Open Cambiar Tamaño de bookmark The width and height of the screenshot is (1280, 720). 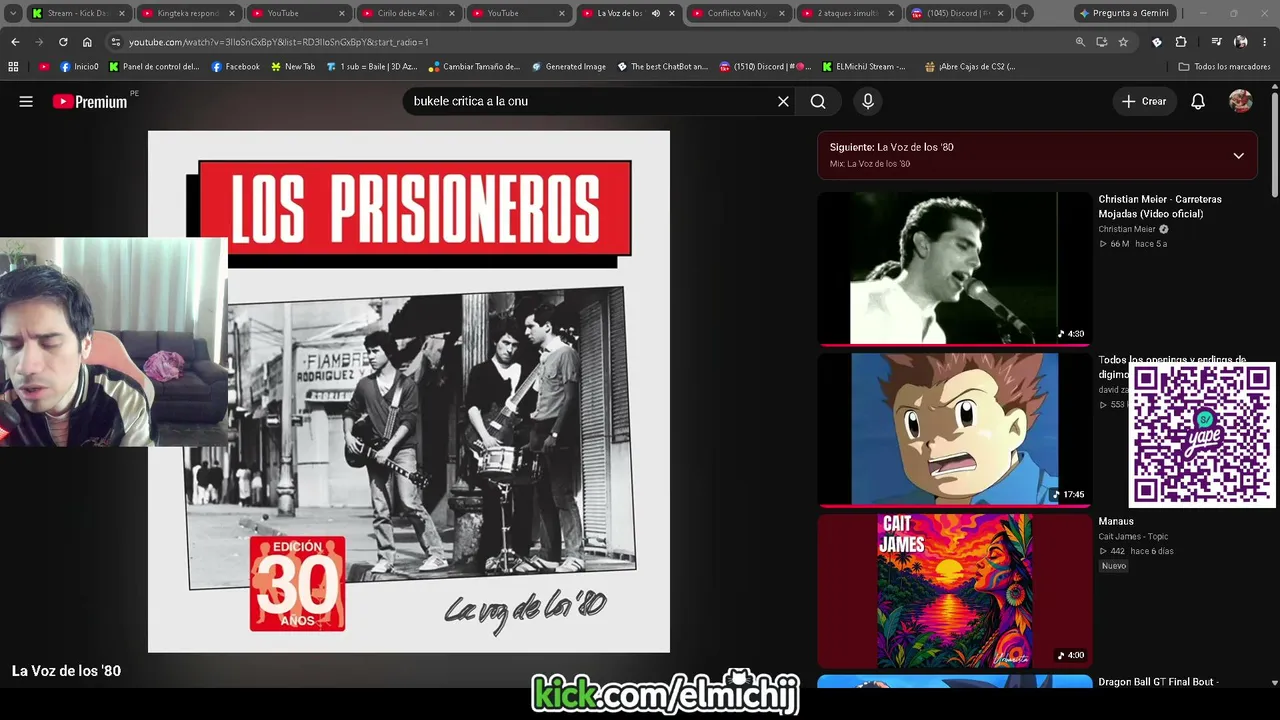475,67
